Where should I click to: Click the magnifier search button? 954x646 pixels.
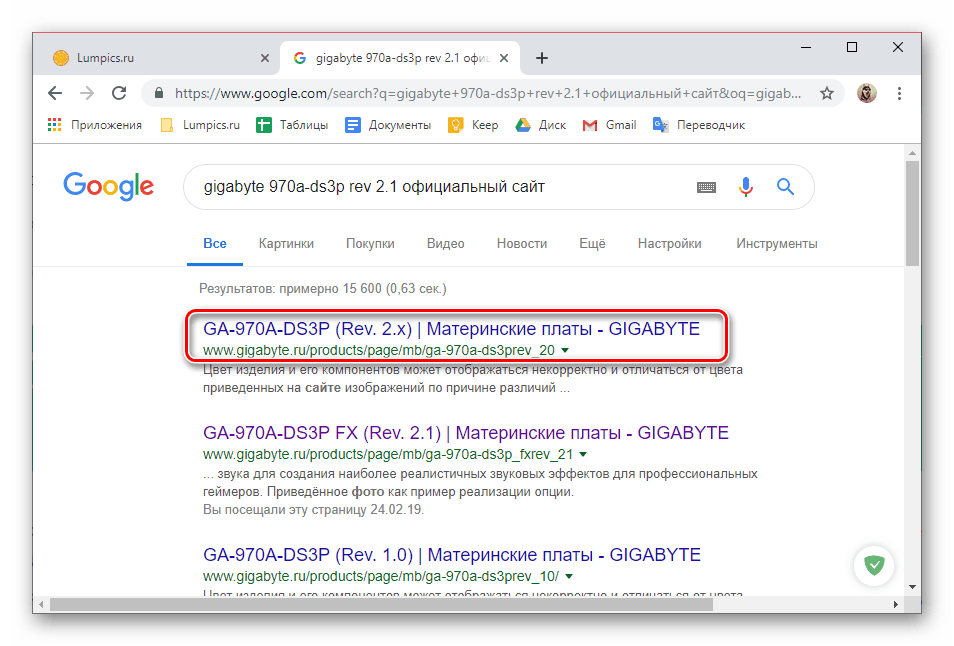[x=785, y=187]
